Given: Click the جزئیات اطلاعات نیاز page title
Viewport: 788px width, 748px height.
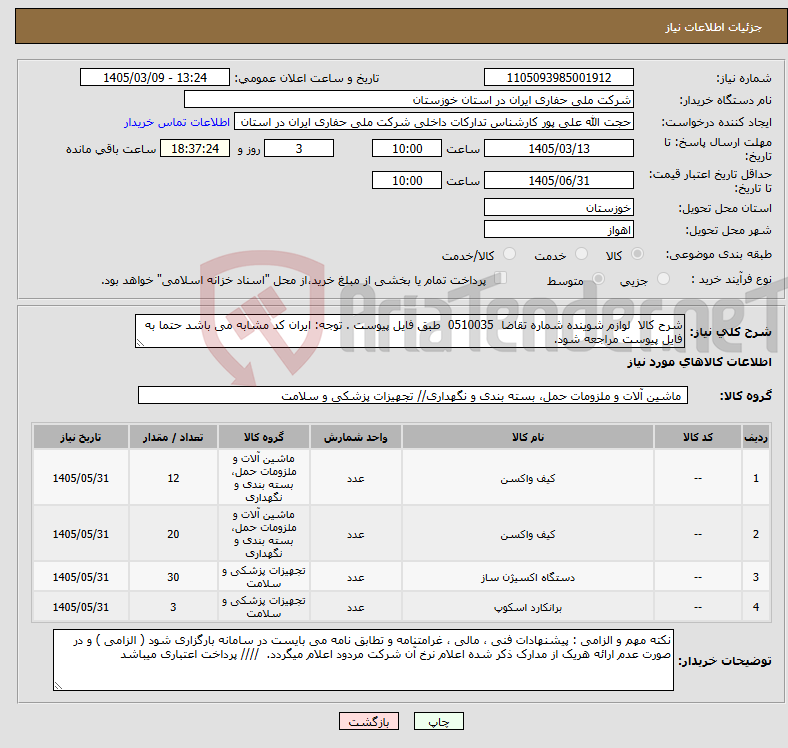Looking at the screenshot, I should tap(714, 27).
